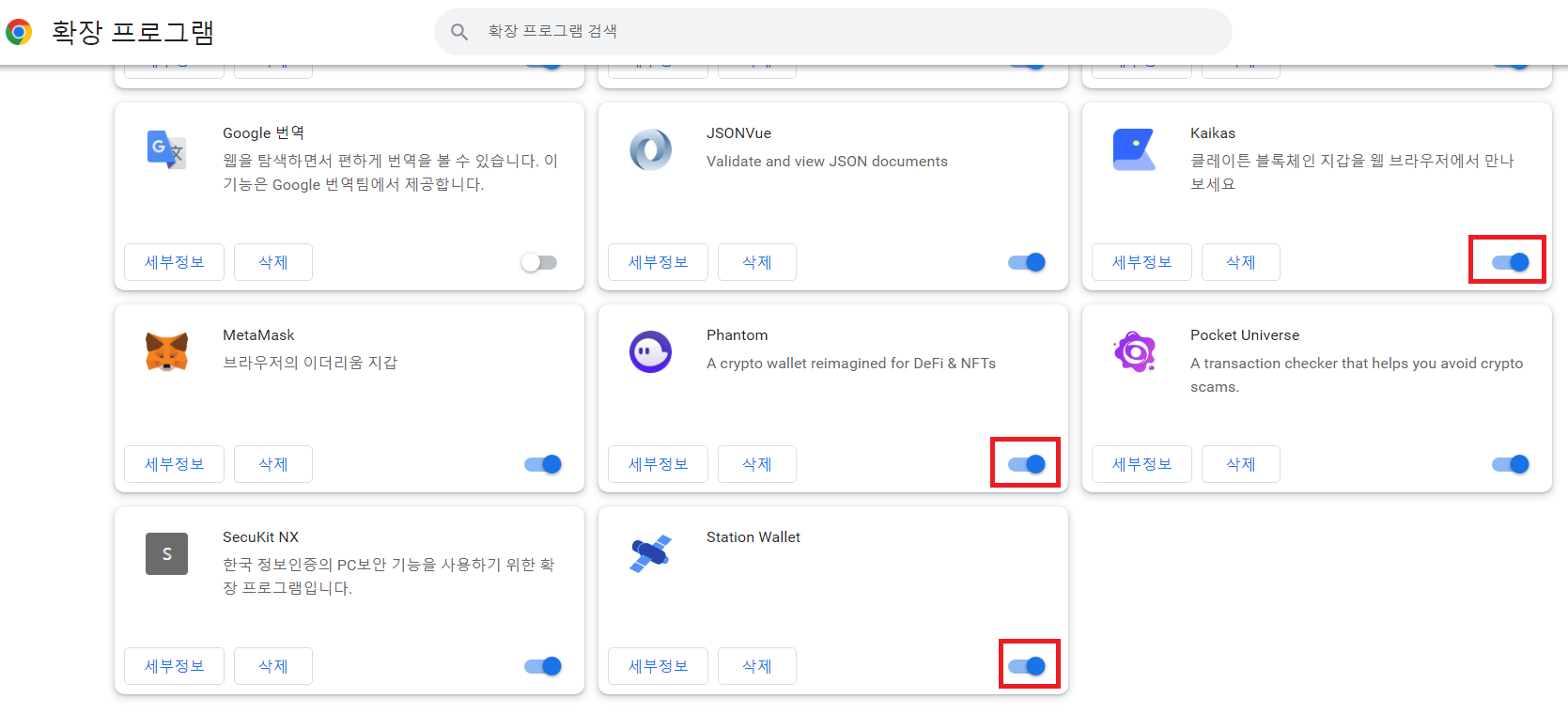Screen dimensions: 1568x714
Task: Click the SecuKit NX icon
Action: coord(166,553)
